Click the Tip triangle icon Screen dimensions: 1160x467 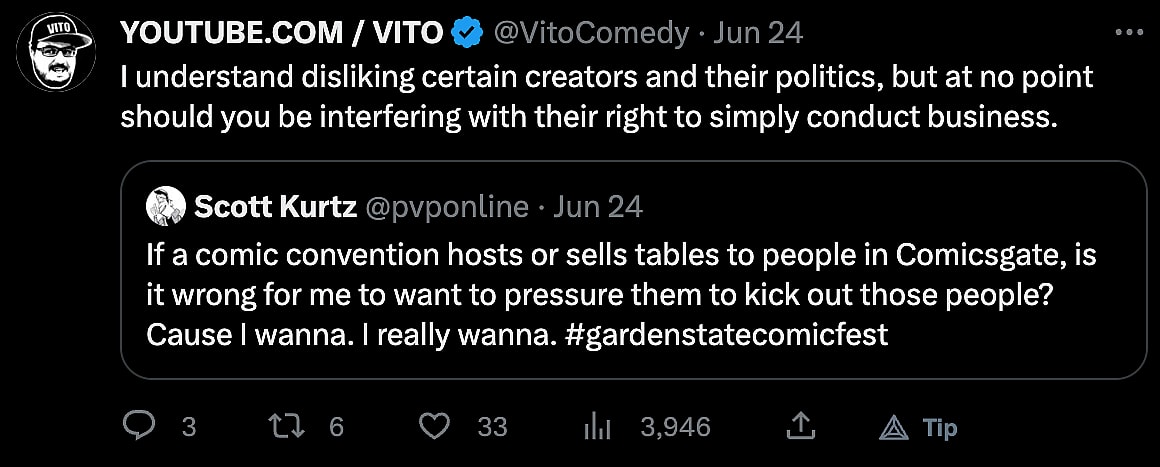[892, 428]
